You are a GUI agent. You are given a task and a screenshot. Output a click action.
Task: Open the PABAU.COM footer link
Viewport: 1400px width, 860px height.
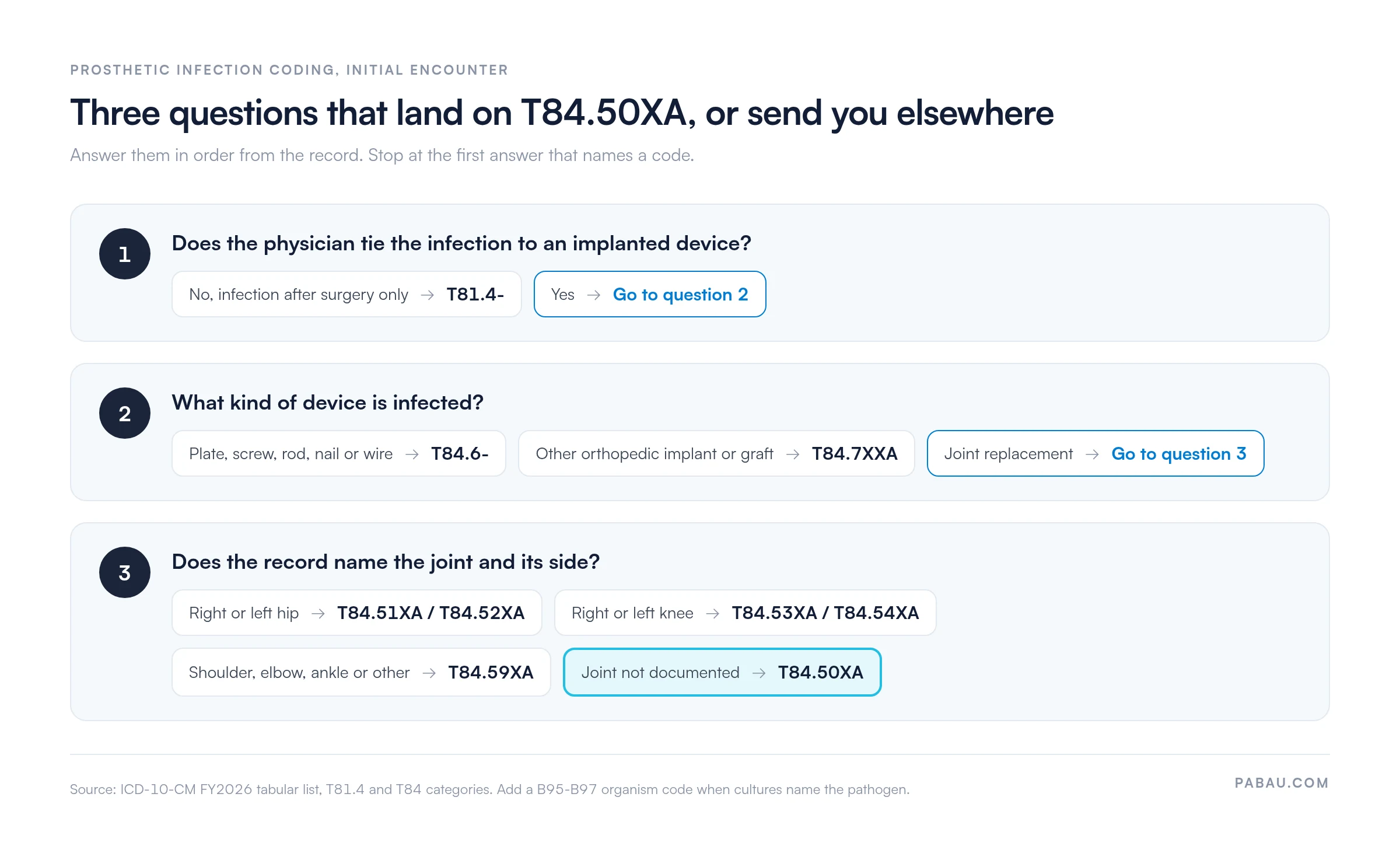point(1282,783)
